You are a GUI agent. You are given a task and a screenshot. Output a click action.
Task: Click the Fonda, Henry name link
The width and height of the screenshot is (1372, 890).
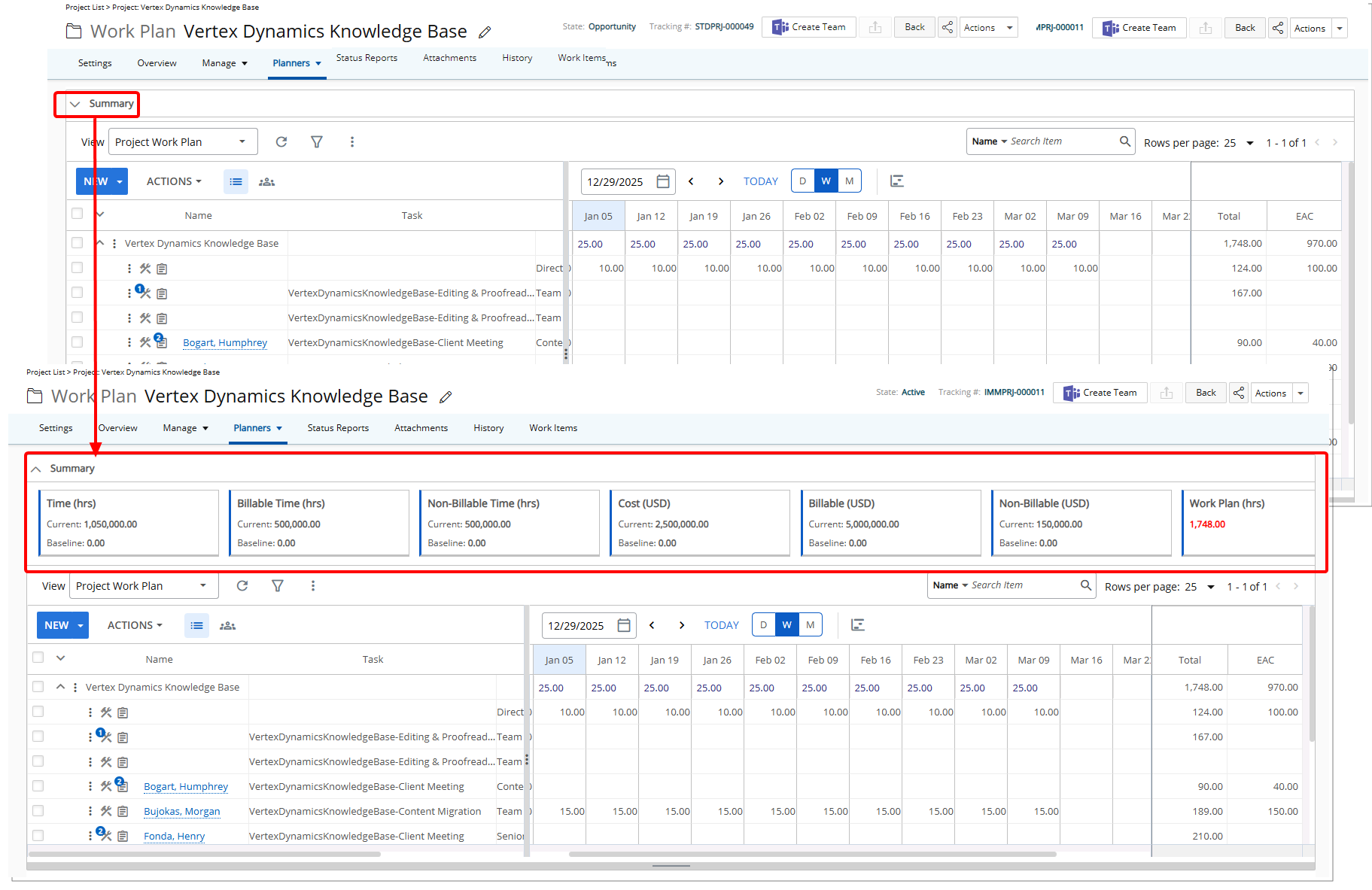click(174, 836)
